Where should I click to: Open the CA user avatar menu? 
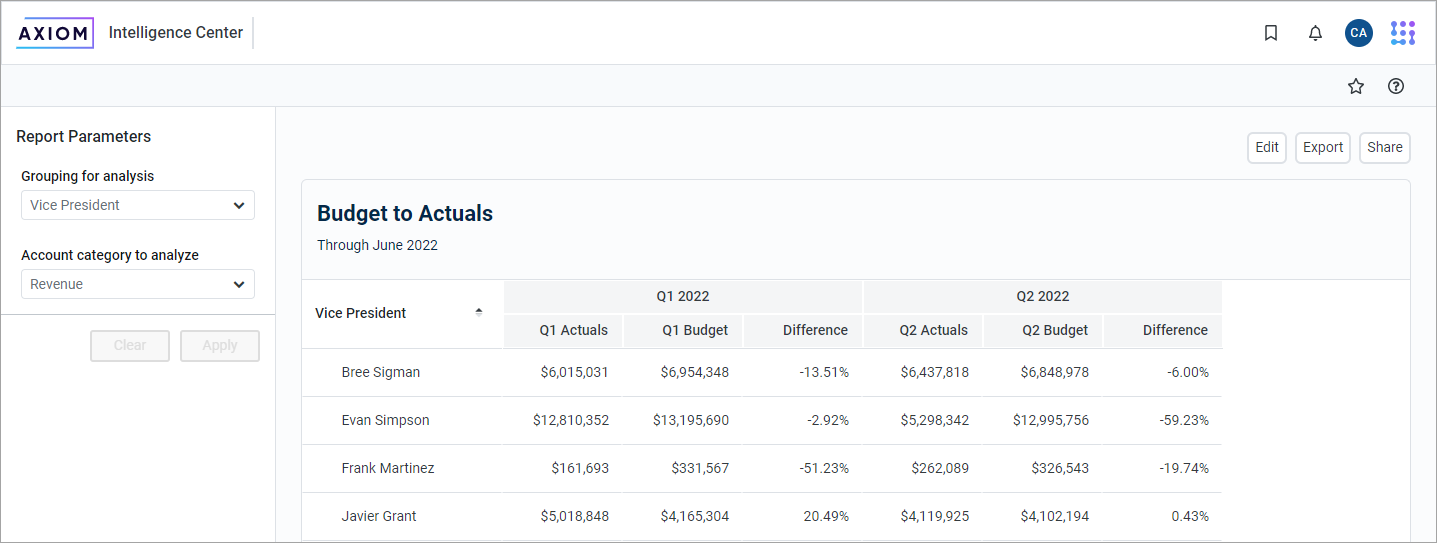(x=1358, y=33)
